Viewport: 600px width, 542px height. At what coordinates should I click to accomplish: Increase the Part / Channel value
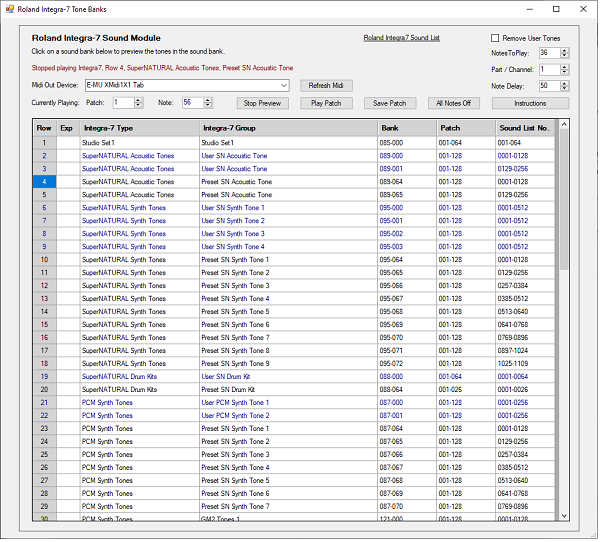564,67
